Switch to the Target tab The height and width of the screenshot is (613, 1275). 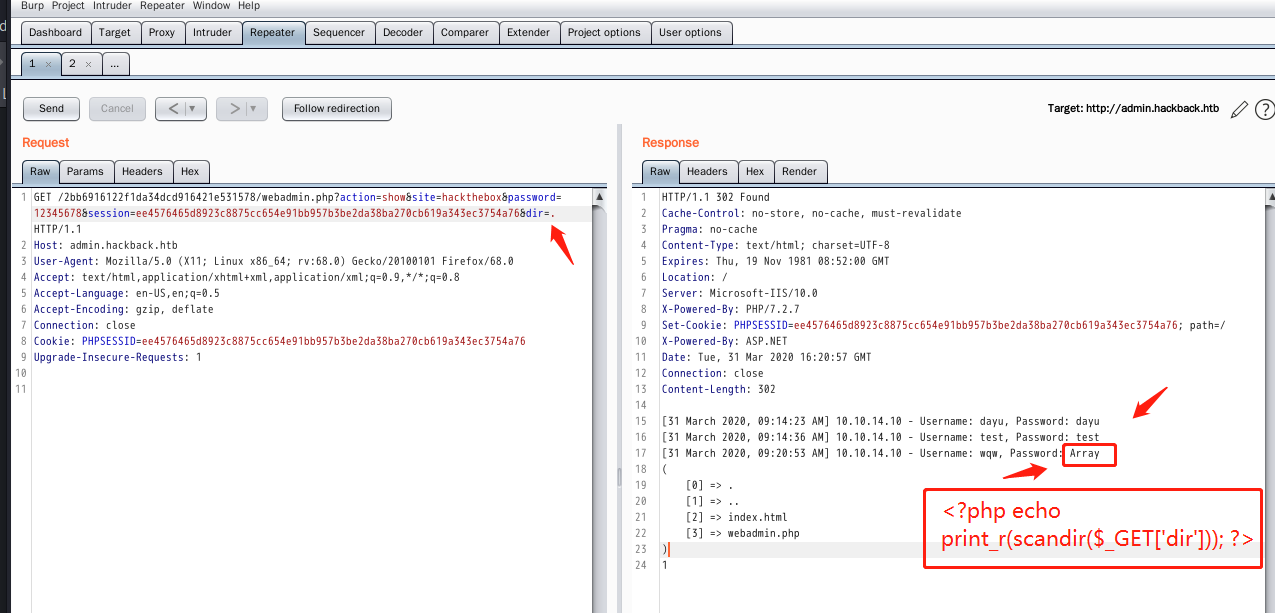115,33
